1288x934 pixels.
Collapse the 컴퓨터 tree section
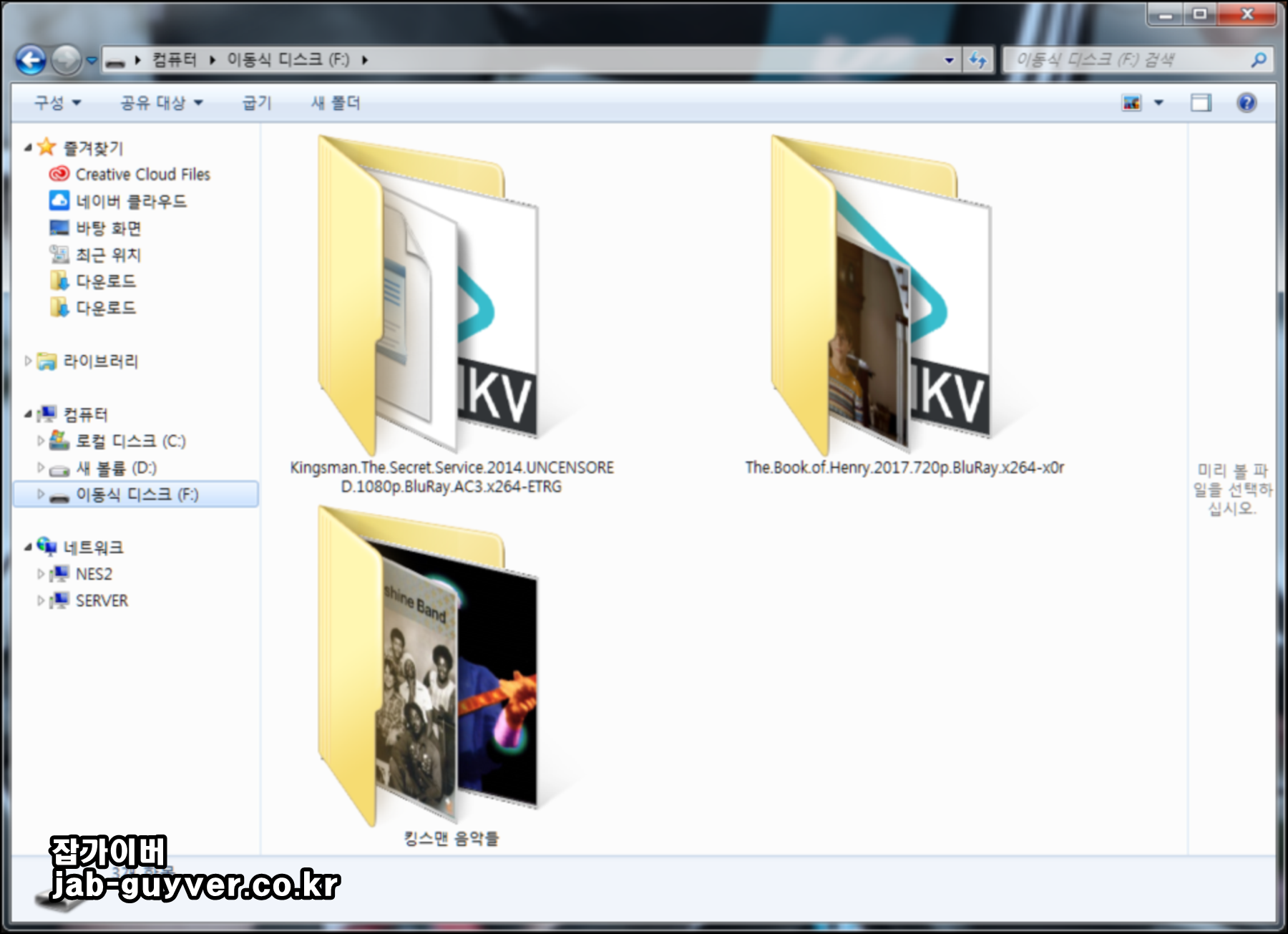point(28,414)
